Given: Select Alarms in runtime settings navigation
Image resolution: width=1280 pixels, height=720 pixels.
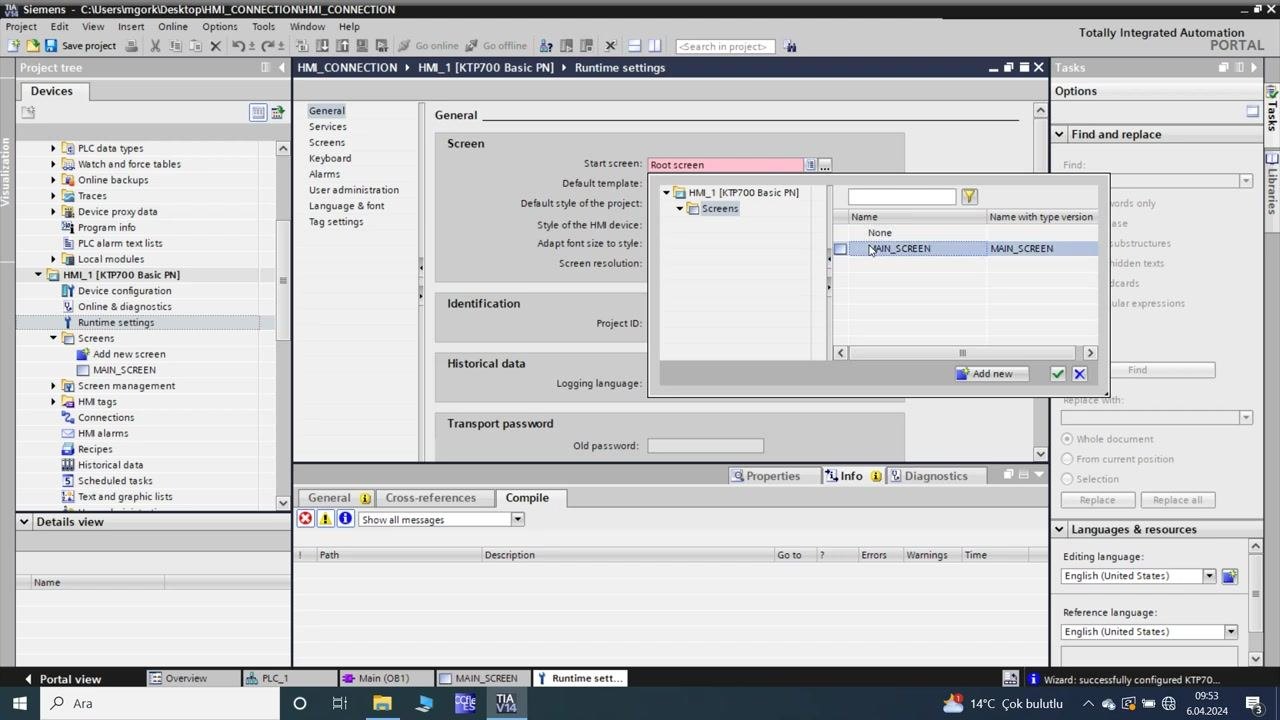Looking at the screenshot, I should coord(324,174).
